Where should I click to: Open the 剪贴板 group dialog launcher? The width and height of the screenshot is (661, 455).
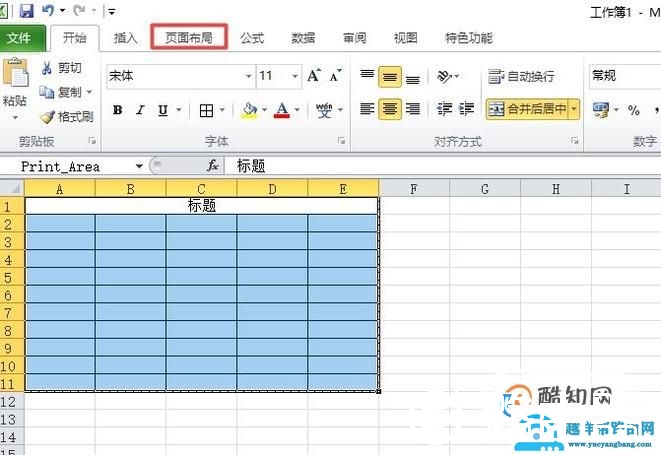(x=92, y=141)
